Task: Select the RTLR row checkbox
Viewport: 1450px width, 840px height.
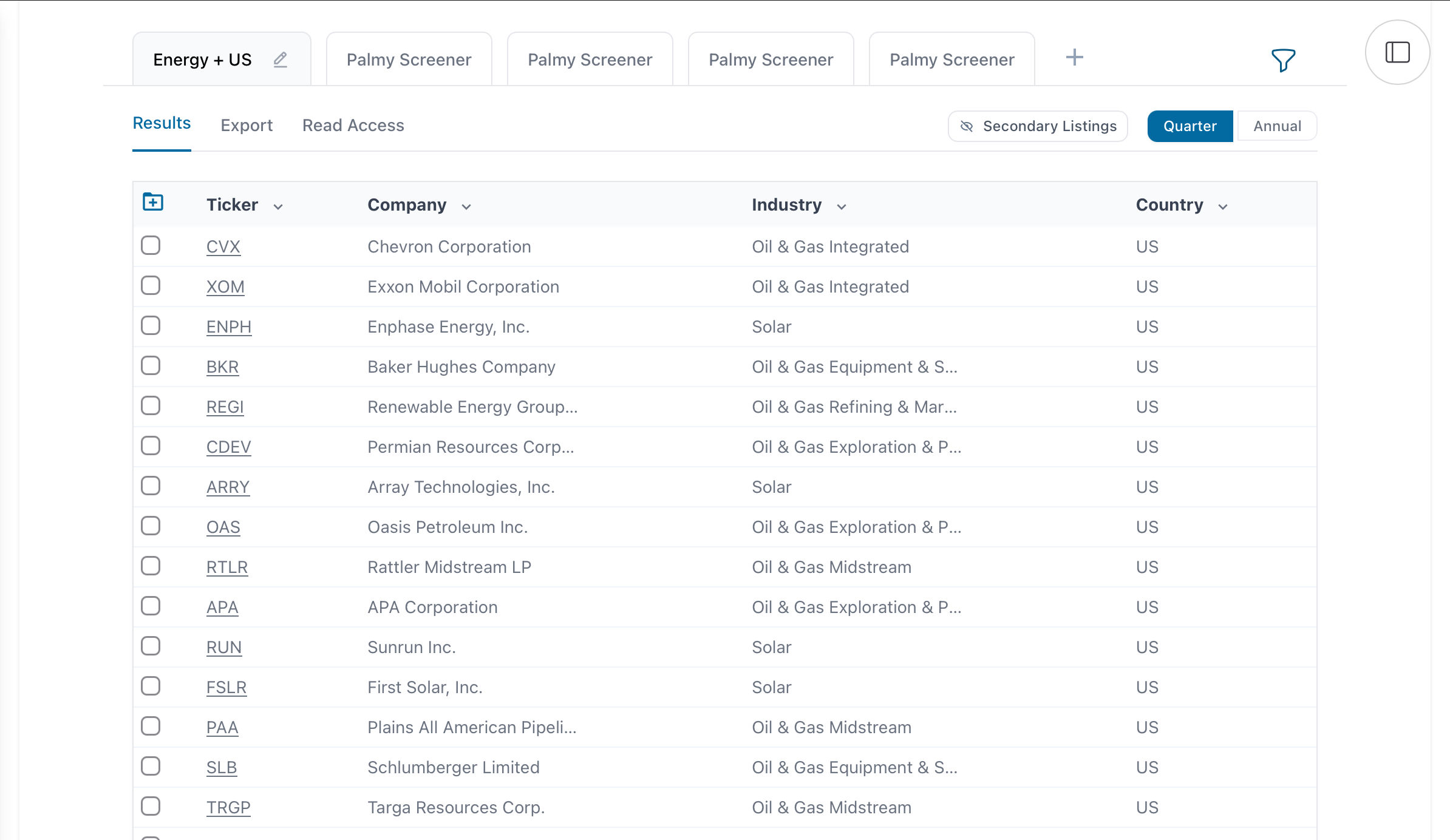Action: tap(151, 566)
